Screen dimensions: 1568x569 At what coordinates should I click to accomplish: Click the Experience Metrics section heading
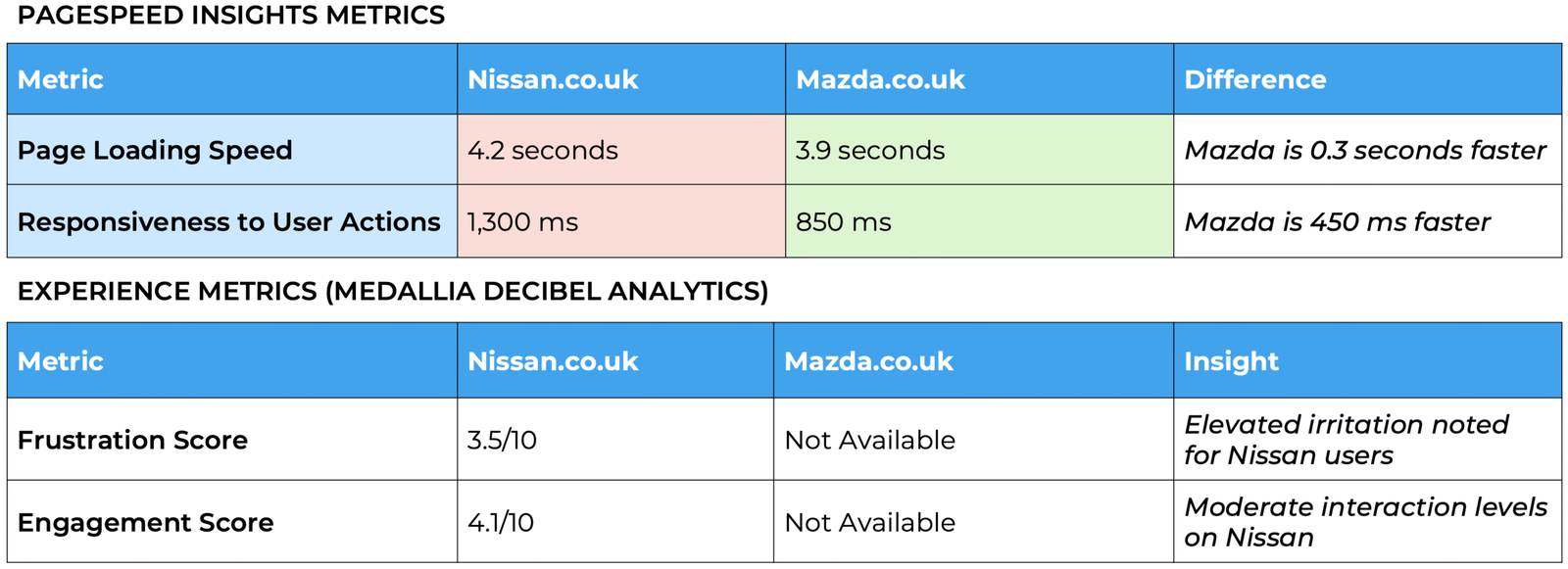(x=393, y=291)
